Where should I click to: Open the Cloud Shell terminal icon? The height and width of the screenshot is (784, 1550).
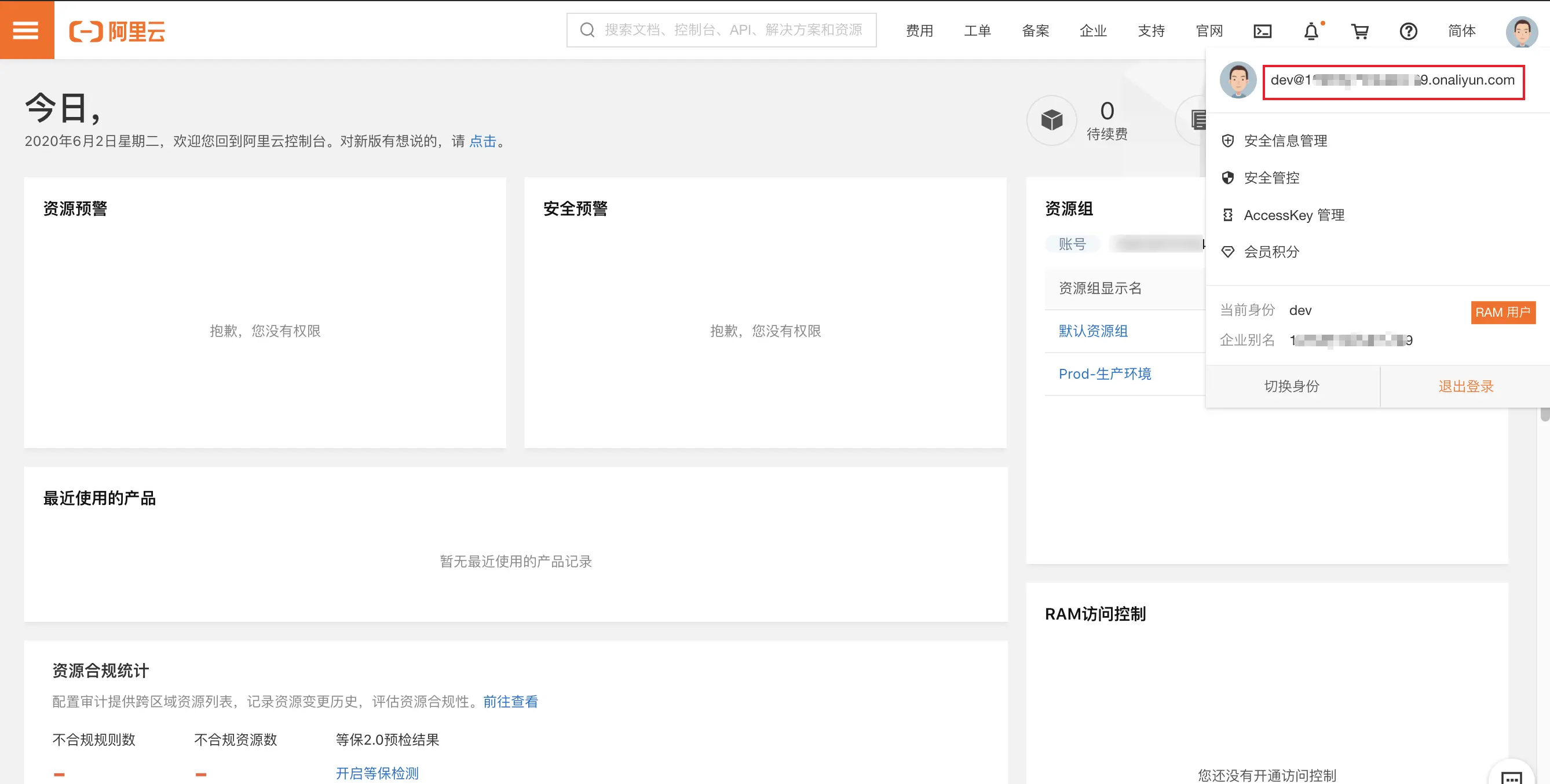click(1262, 31)
